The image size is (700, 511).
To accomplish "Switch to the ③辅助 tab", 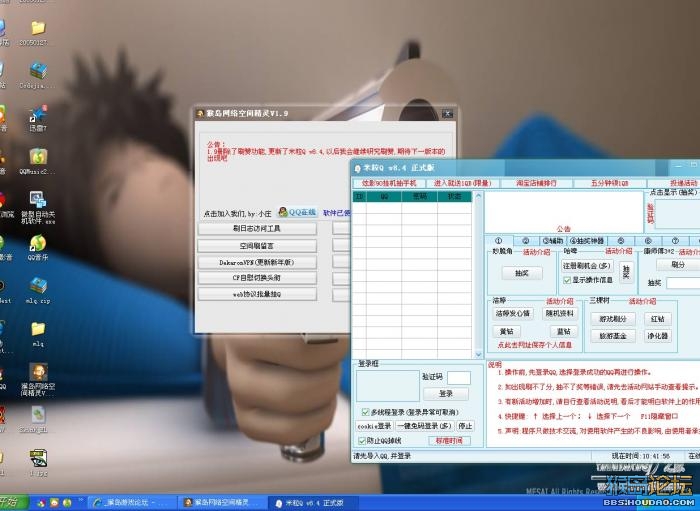I will [552, 241].
